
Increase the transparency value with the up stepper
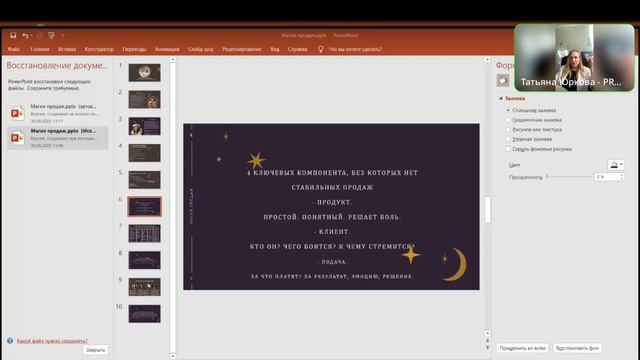click(622, 175)
